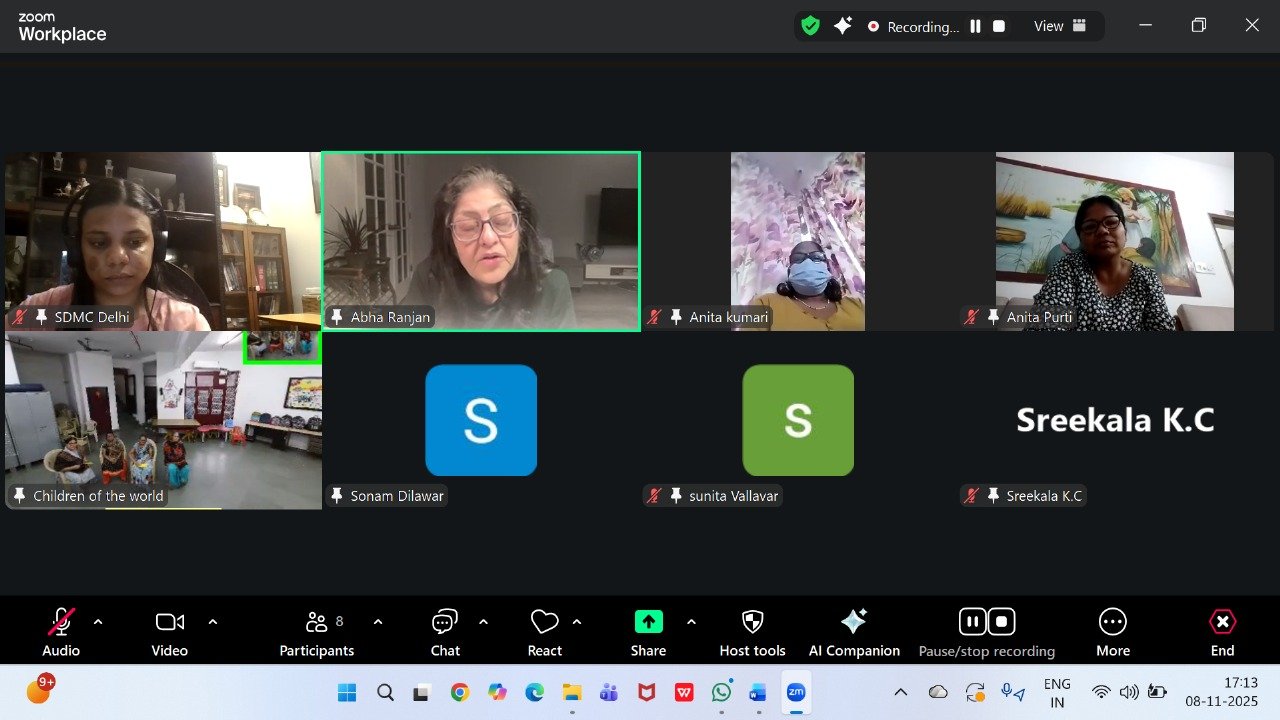Click Pause/stop recording in bottom toolbar
1280x720 pixels.
tap(987, 632)
